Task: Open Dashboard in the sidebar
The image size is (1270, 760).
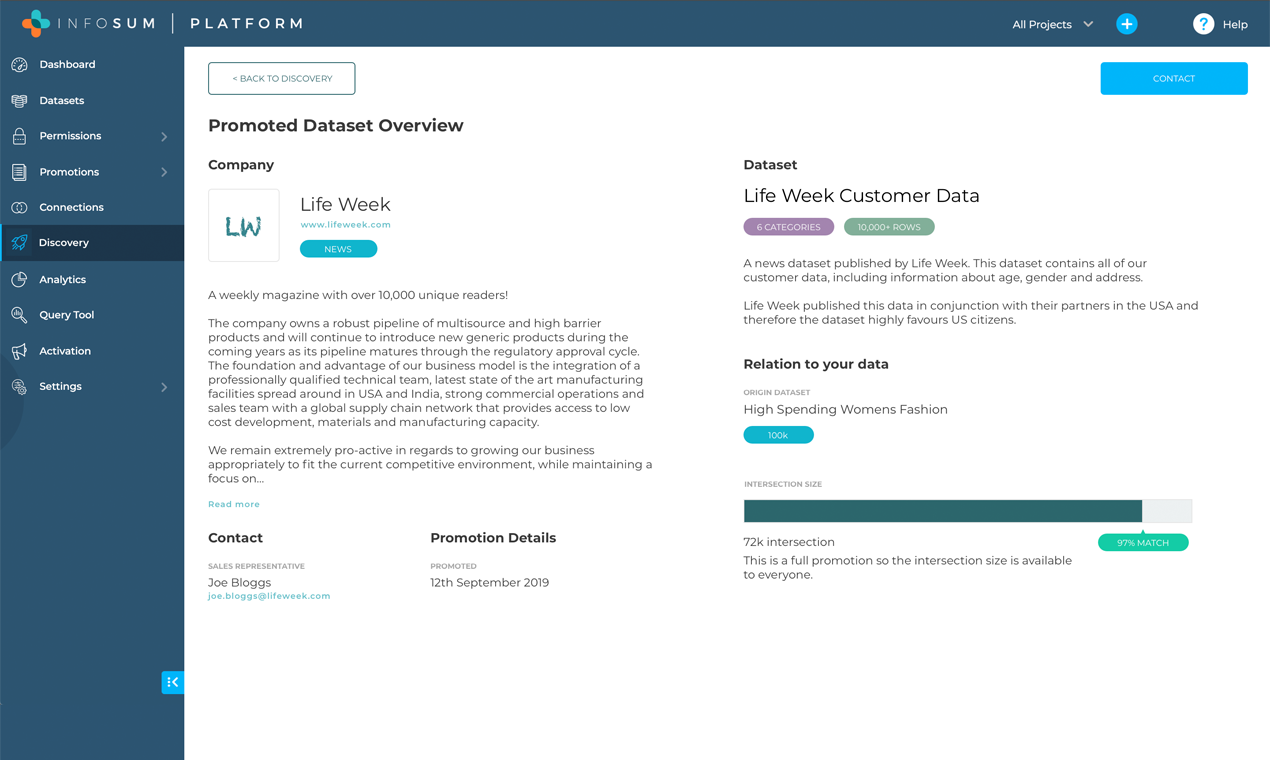Action: click(x=92, y=65)
